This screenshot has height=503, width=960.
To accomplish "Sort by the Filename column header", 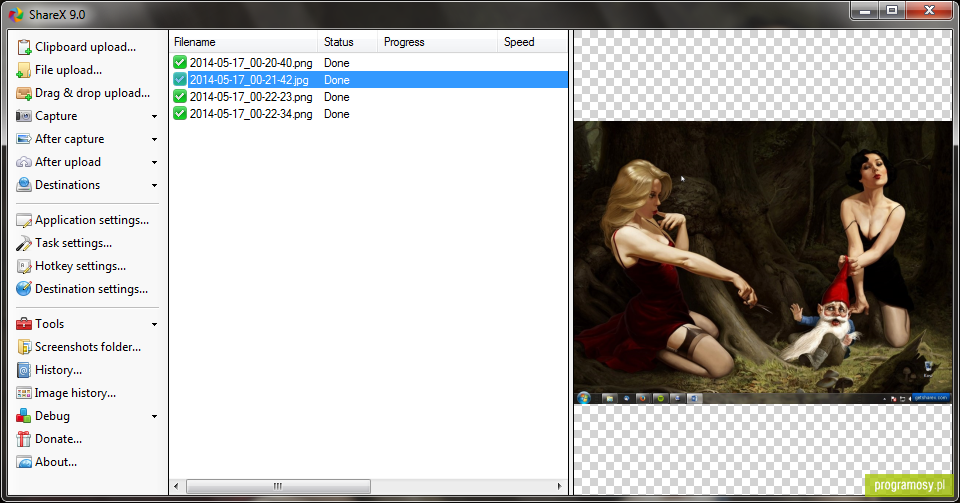I will pyautogui.click(x=244, y=42).
